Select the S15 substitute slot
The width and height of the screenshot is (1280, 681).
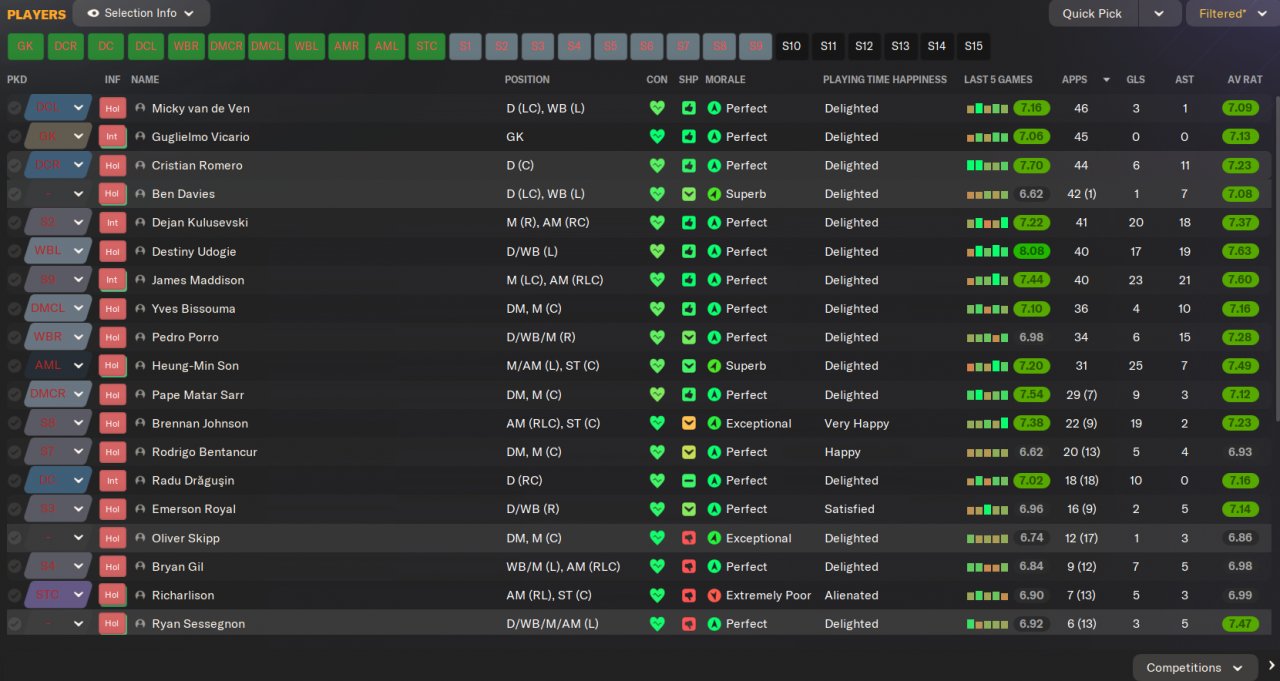click(x=973, y=46)
